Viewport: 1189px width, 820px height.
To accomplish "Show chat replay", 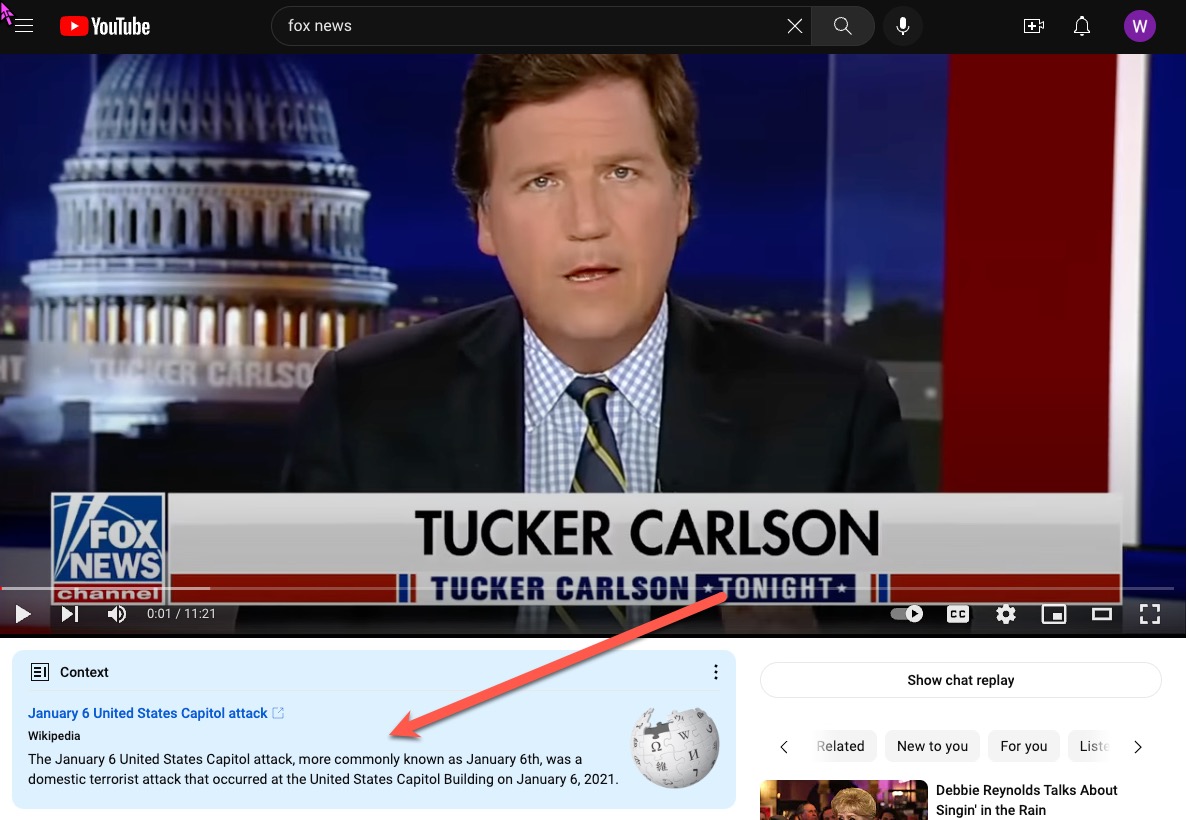I will click(960, 680).
